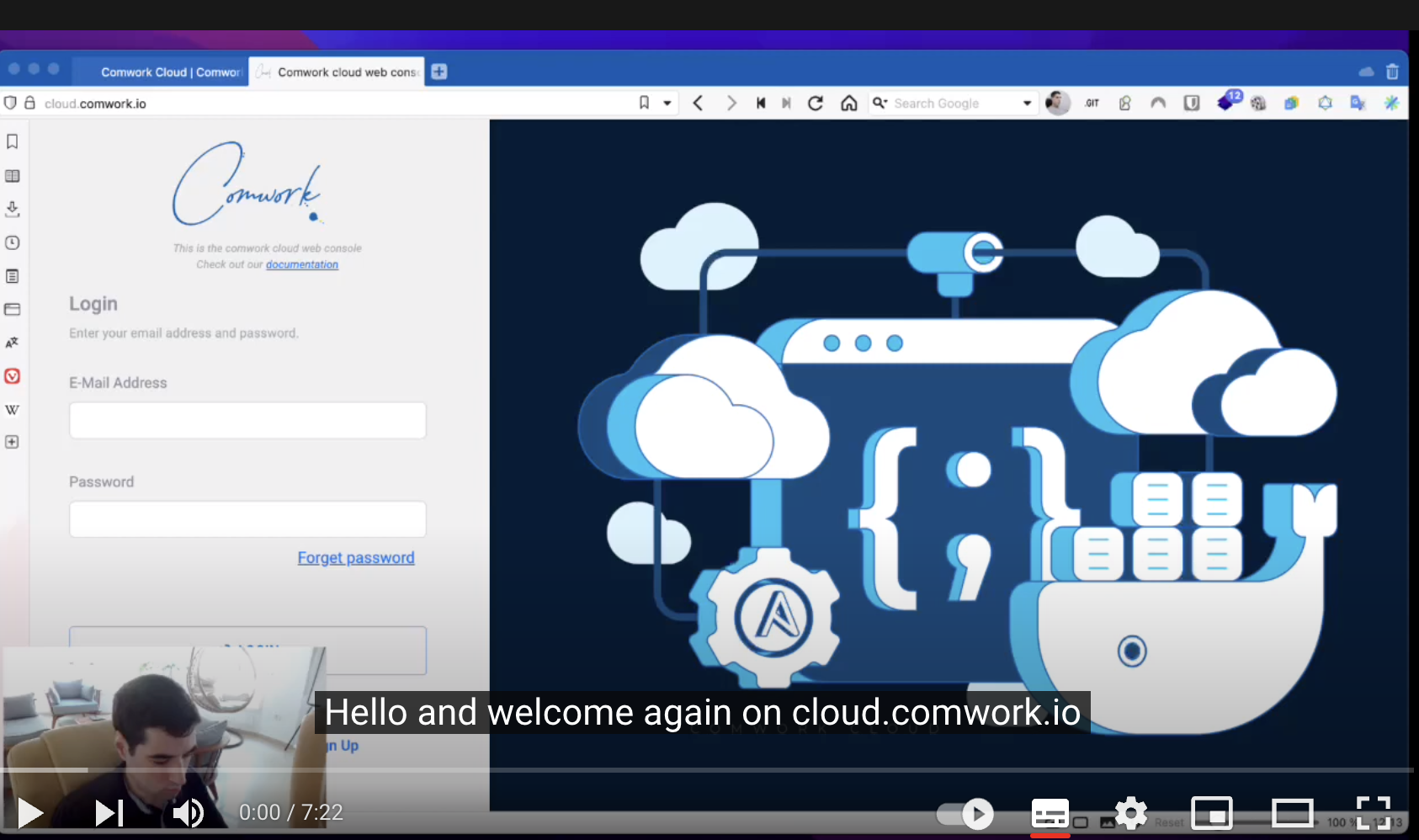Image resolution: width=1419 pixels, height=840 pixels.
Task: Toggle subtitles closed captions
Action: coord(1050,814)
